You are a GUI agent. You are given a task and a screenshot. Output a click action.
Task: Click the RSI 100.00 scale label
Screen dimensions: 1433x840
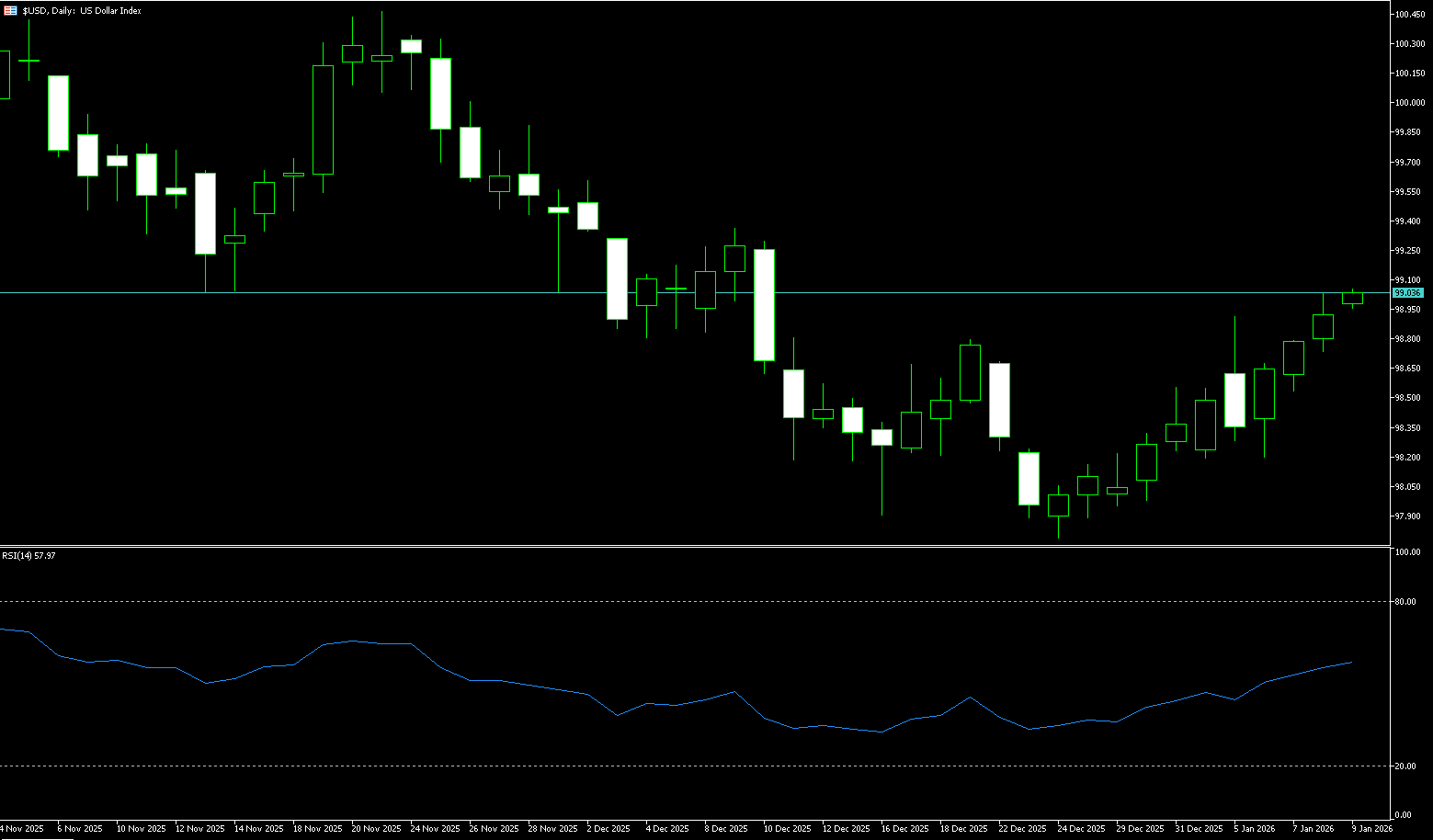(x=1406, y=552)
